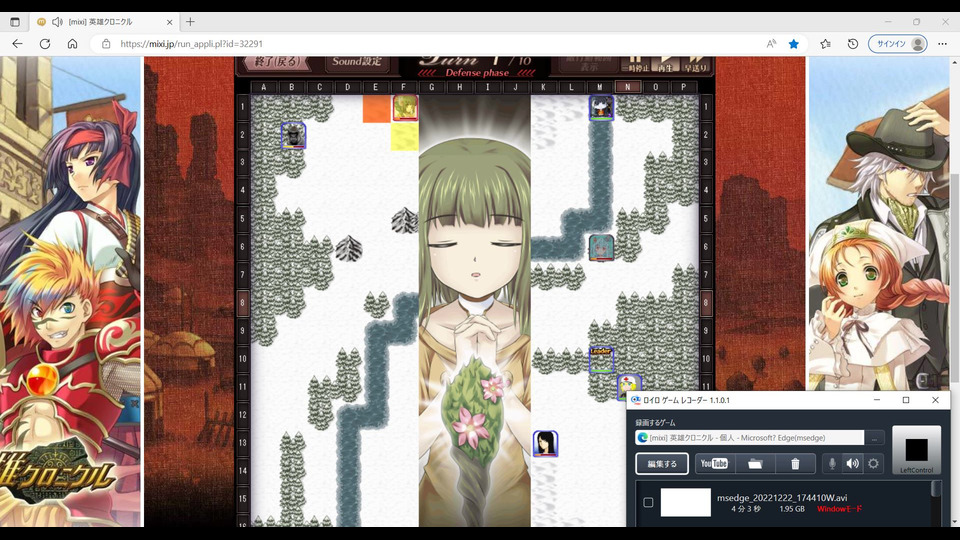Close the 英雄クロニクル tab
Viewport: 960px width, 540px height.
click(170, 22)
